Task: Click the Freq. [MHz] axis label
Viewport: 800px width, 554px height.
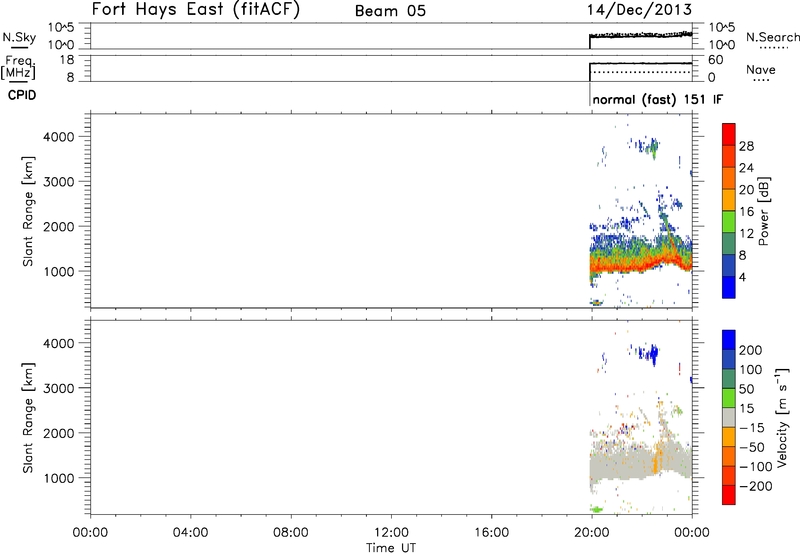Action: click(18, 67)
